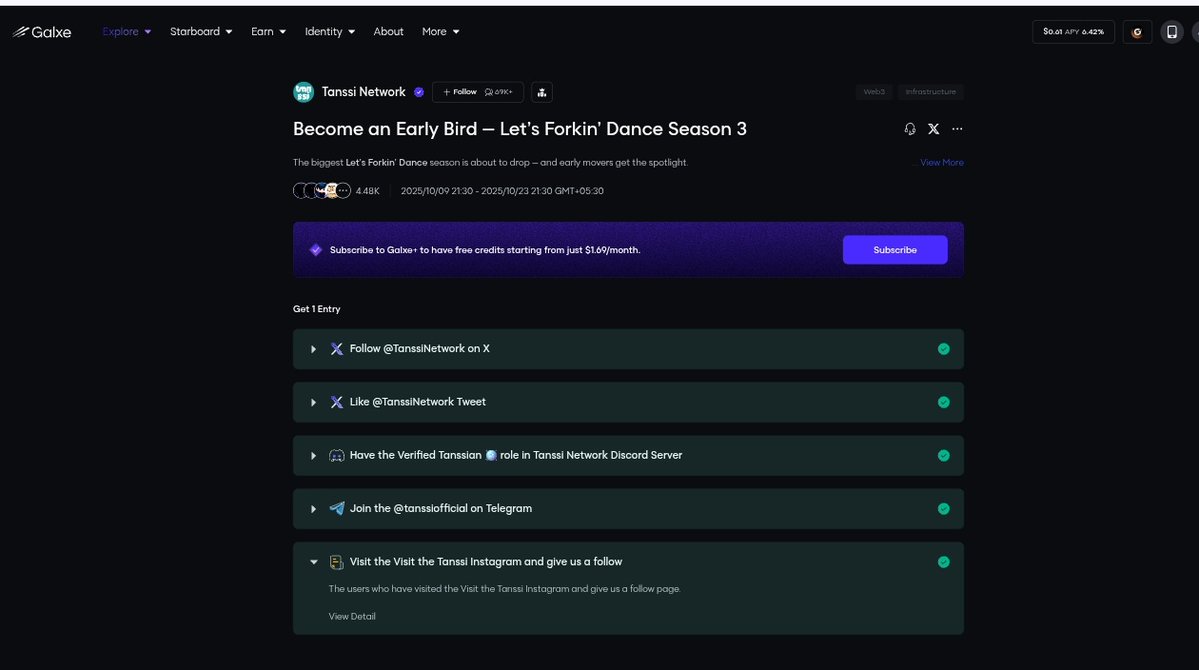Open the leaderboard icon beside Follow button
1199x670 pixels.
click(x=541, y=92)
